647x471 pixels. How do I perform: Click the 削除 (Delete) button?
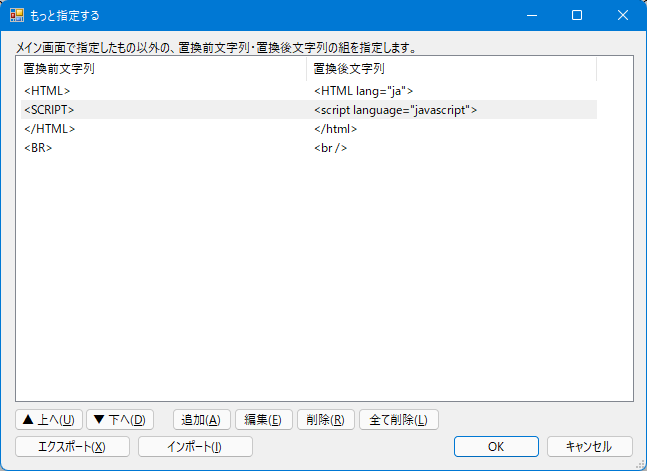324,420
